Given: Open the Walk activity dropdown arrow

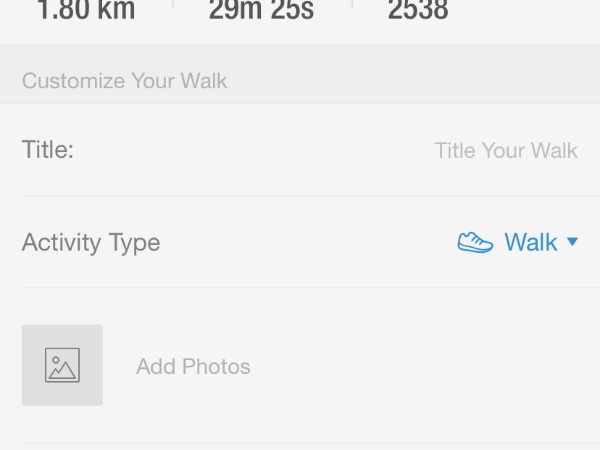Looking at the screenshot, I should pyautogui.click(x=572, y=241).
